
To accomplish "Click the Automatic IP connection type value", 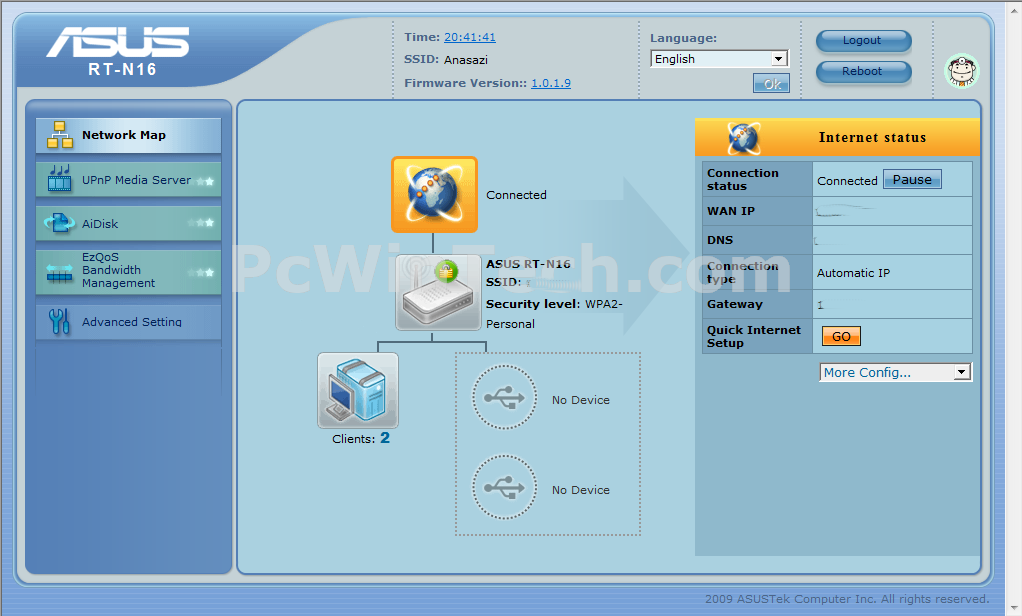I will click(853, 273).
